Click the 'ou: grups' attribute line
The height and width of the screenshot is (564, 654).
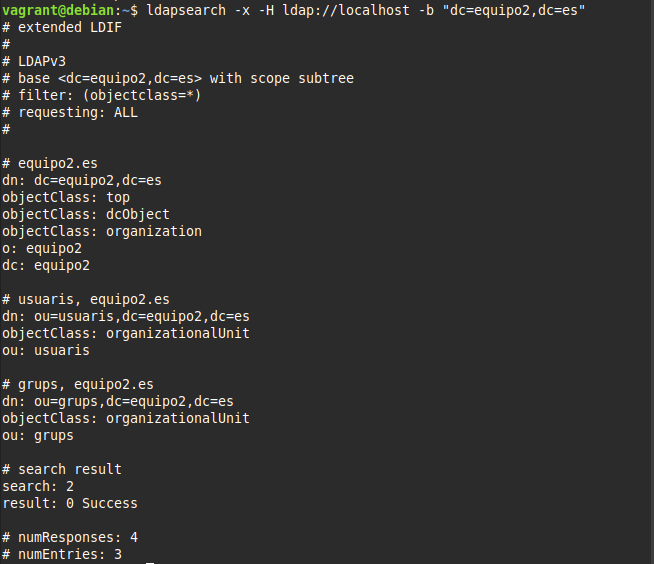tap(38, 435)
